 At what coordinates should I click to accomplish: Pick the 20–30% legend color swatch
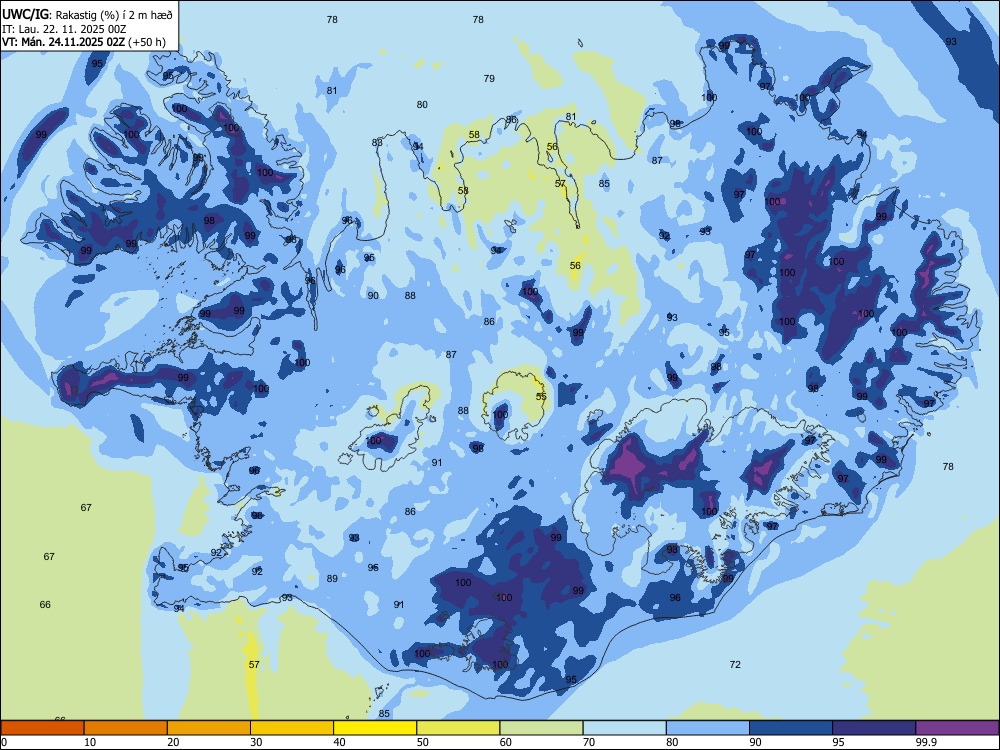pyautogui.click(x=209, y=728)
